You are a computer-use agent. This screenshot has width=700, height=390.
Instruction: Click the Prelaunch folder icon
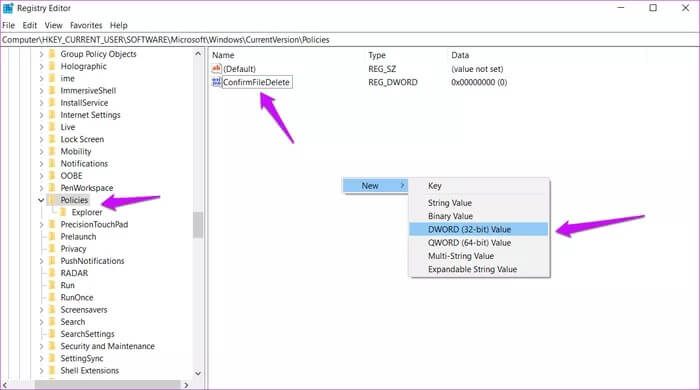click(x=52, y=236)
